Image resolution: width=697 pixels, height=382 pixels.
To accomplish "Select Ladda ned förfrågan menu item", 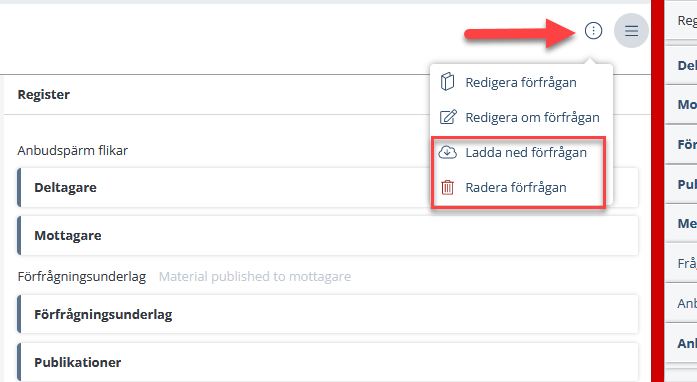I will 526,153.
